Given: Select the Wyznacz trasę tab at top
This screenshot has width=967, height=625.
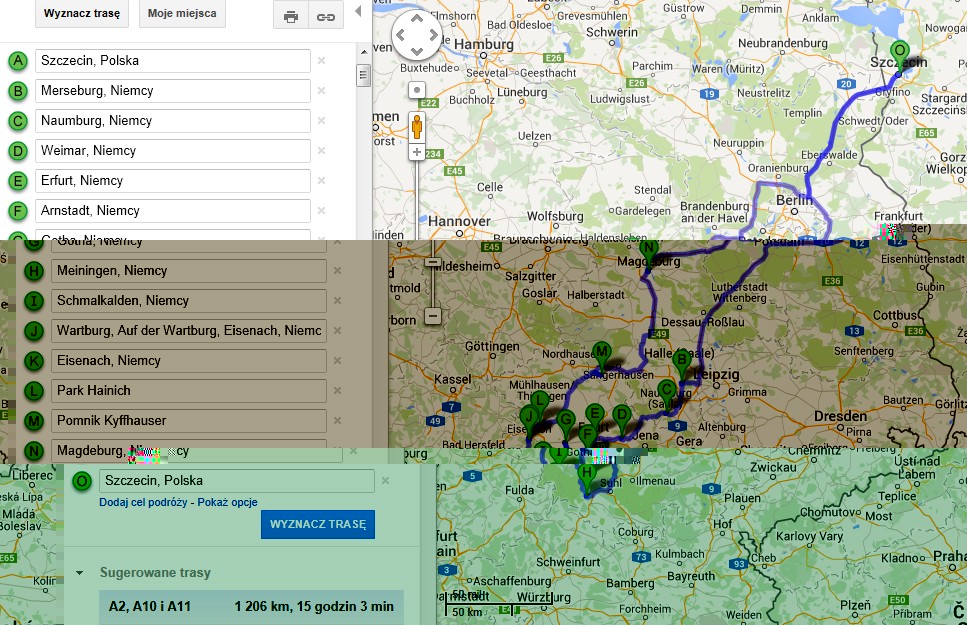Looking at the screenshot, I should [82, 14].
